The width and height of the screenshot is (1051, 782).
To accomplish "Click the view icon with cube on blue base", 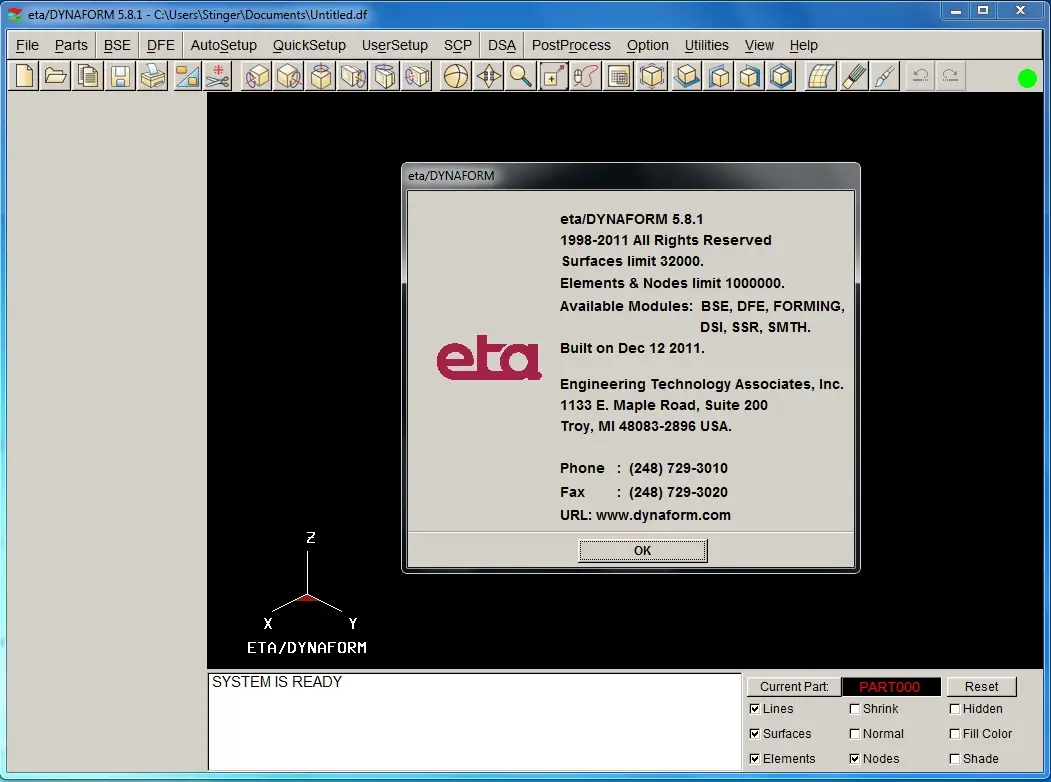I will click(686, 76).
